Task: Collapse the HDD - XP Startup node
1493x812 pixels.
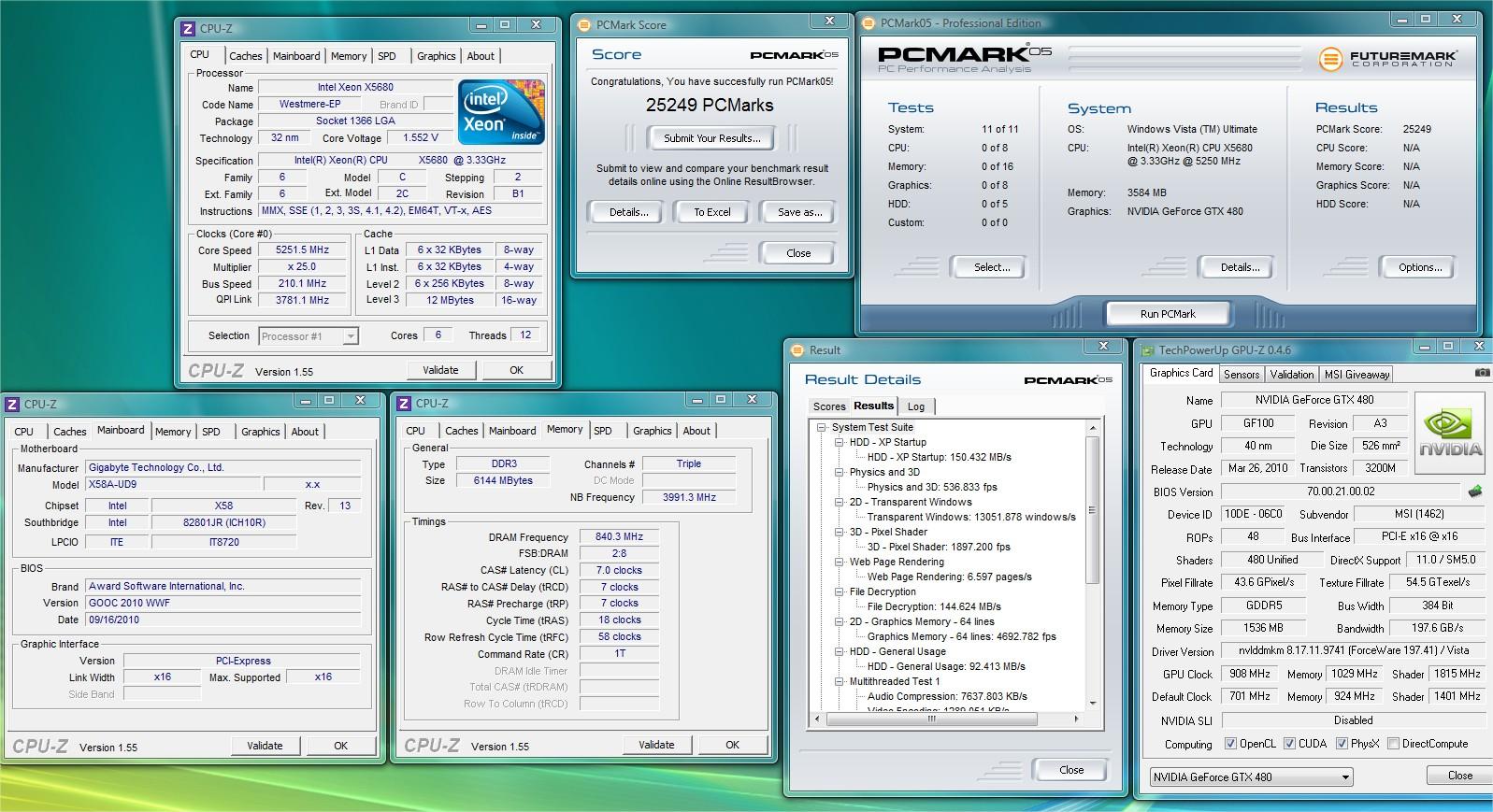Action: pyautogui.click(x=840, y=442)
